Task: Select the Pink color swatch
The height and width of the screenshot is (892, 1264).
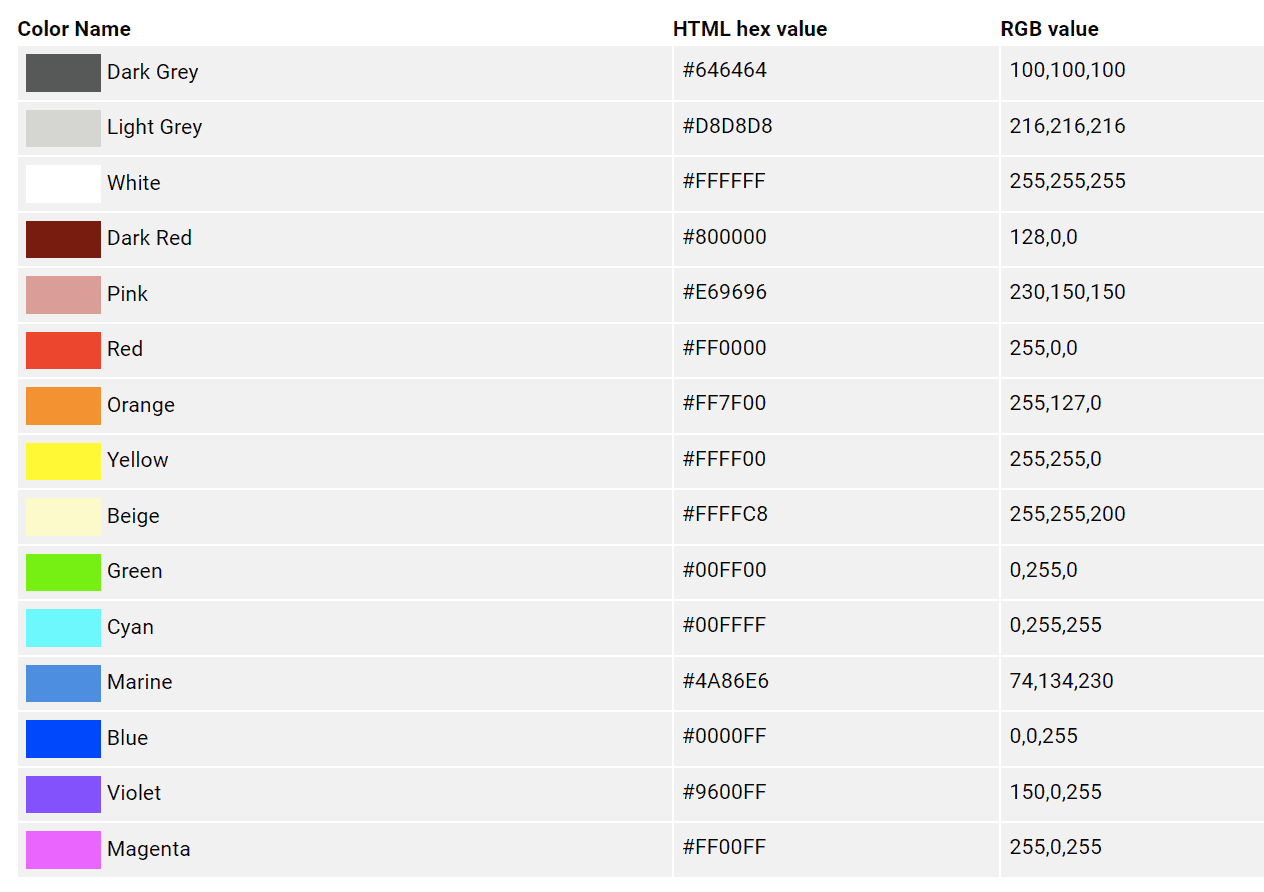Action: [63, 295]
